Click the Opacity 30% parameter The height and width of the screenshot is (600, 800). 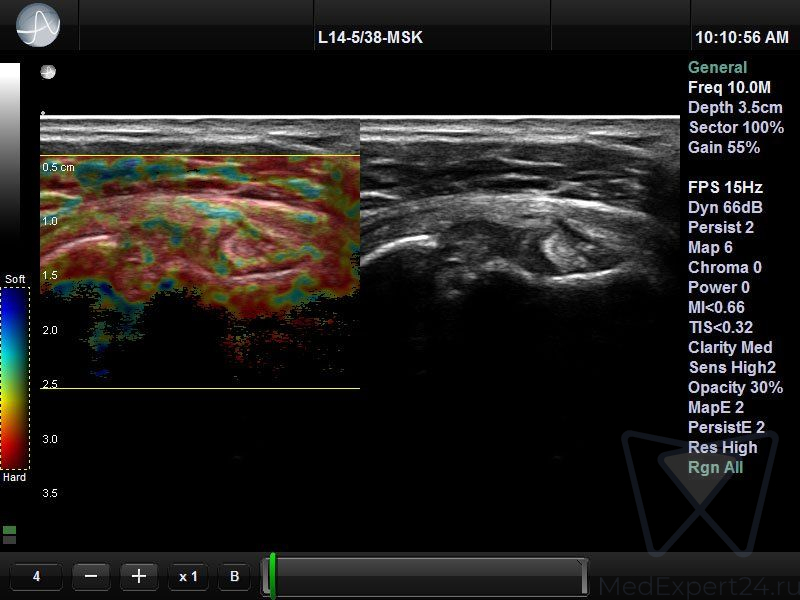[x=735, y=387]
